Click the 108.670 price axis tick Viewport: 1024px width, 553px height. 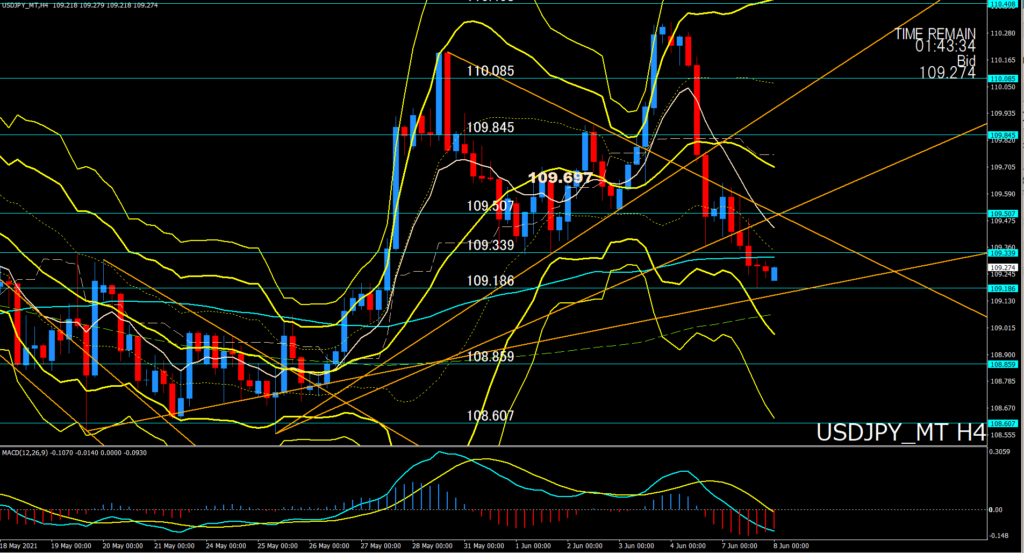pyautogui.click(x=1002, y=408)
